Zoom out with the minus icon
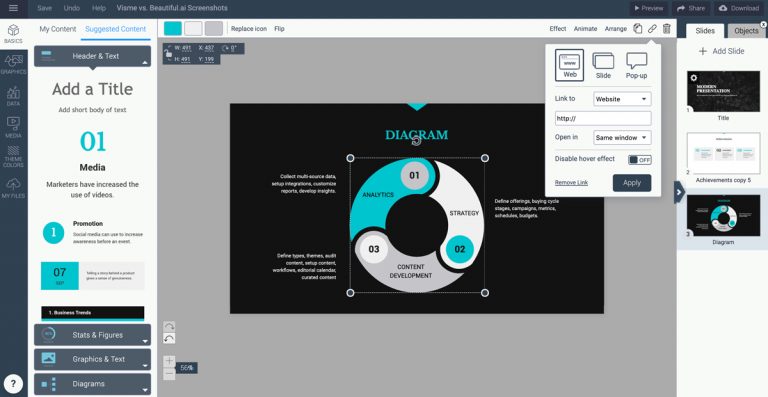 pyautogui.click(x=169, y=374)
